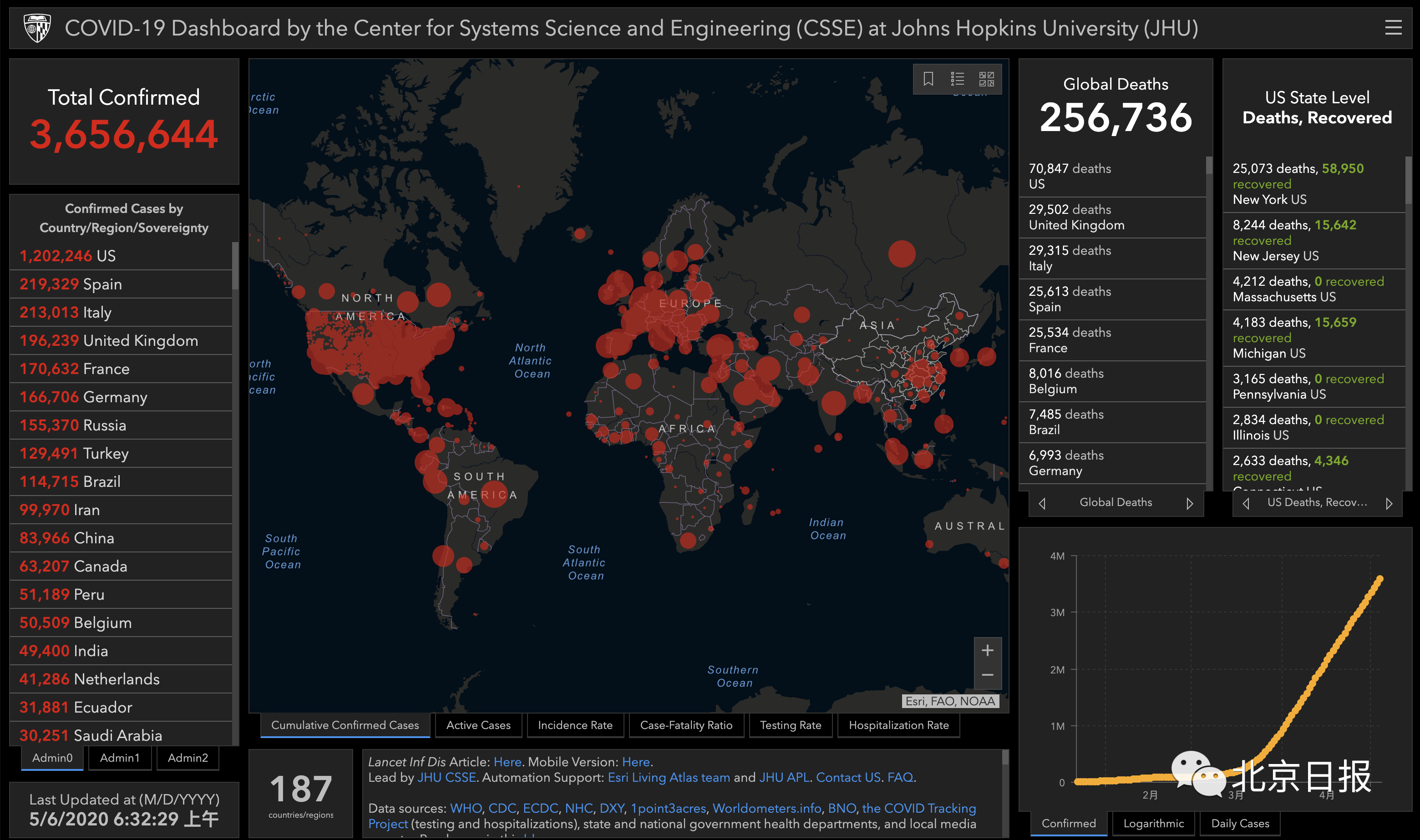The width and height of the screenshot is (1420, 840).
Task: Open the Lancet article Here link
Action: coord(507,762)
